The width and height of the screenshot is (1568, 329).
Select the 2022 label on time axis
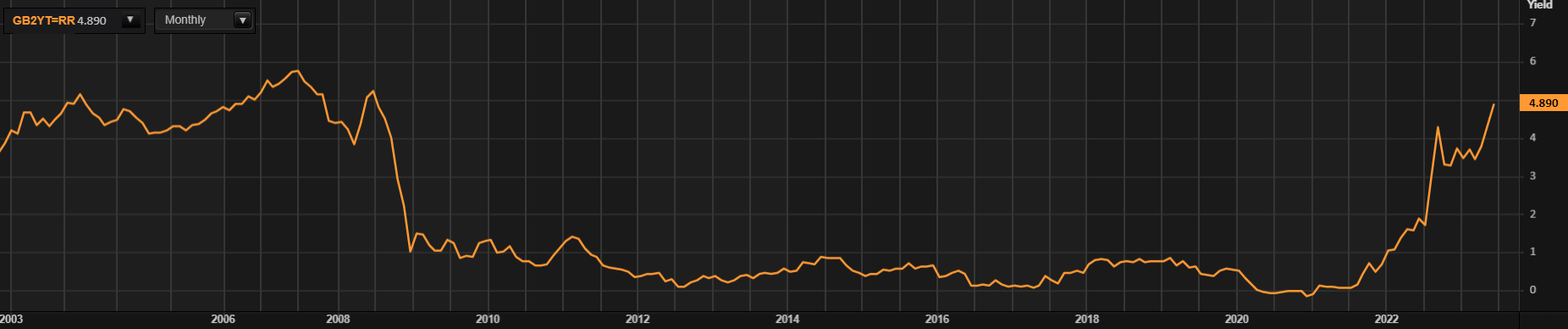(1387, 320)
